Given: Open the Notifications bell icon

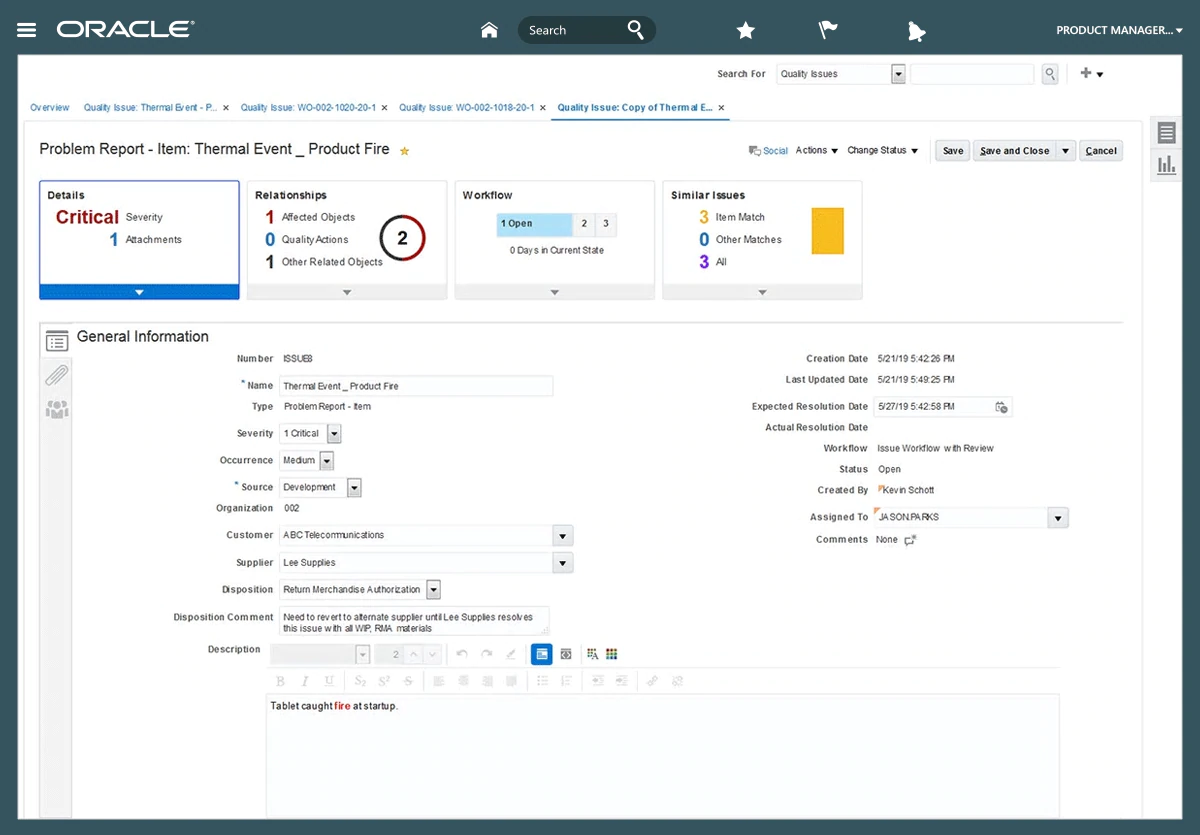Looking at the screenshot, I should (916, 31).
